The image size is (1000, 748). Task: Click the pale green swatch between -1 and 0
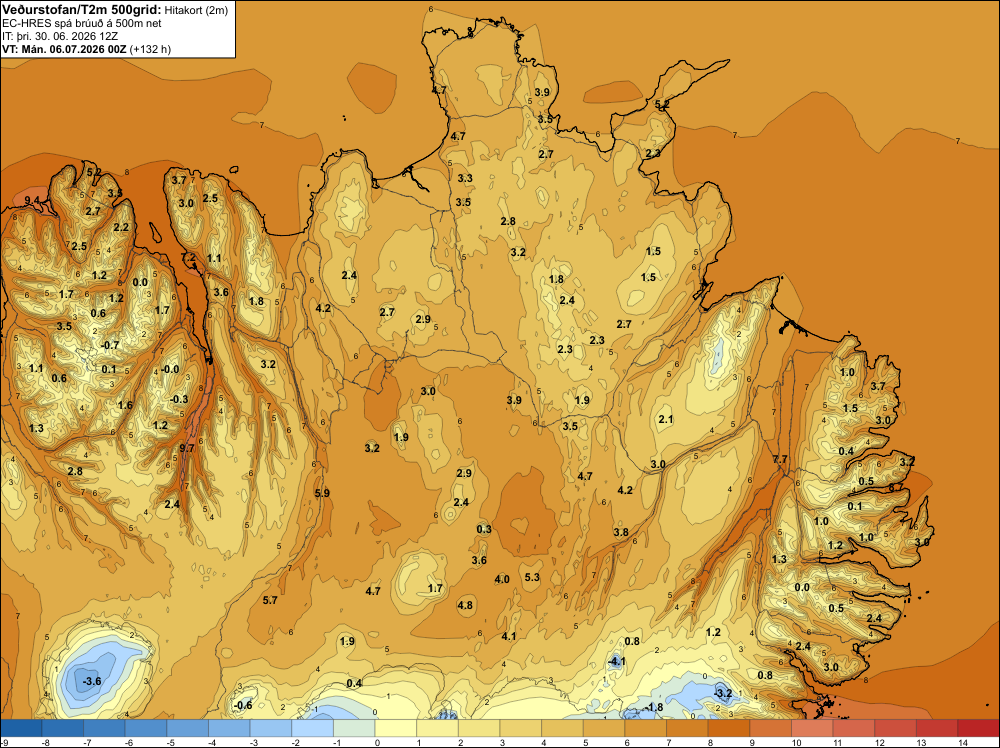pyautogui.click(x=354, y=728)
